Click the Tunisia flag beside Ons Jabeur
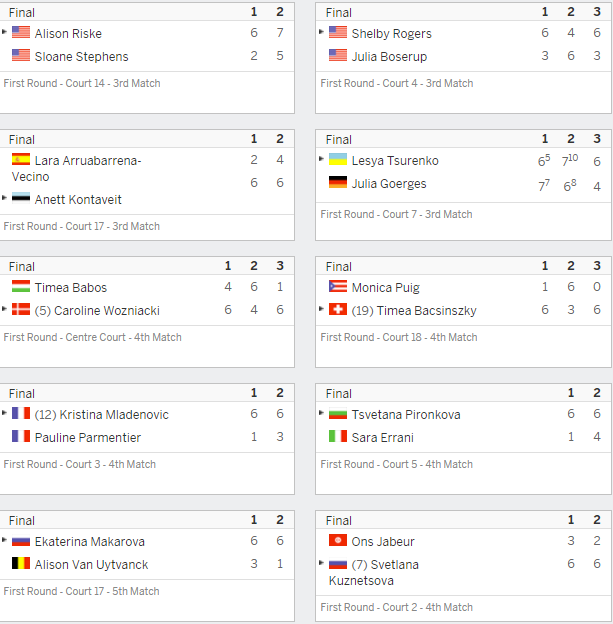613x624 pixels. pyautogui.click(x=338, y=540)
